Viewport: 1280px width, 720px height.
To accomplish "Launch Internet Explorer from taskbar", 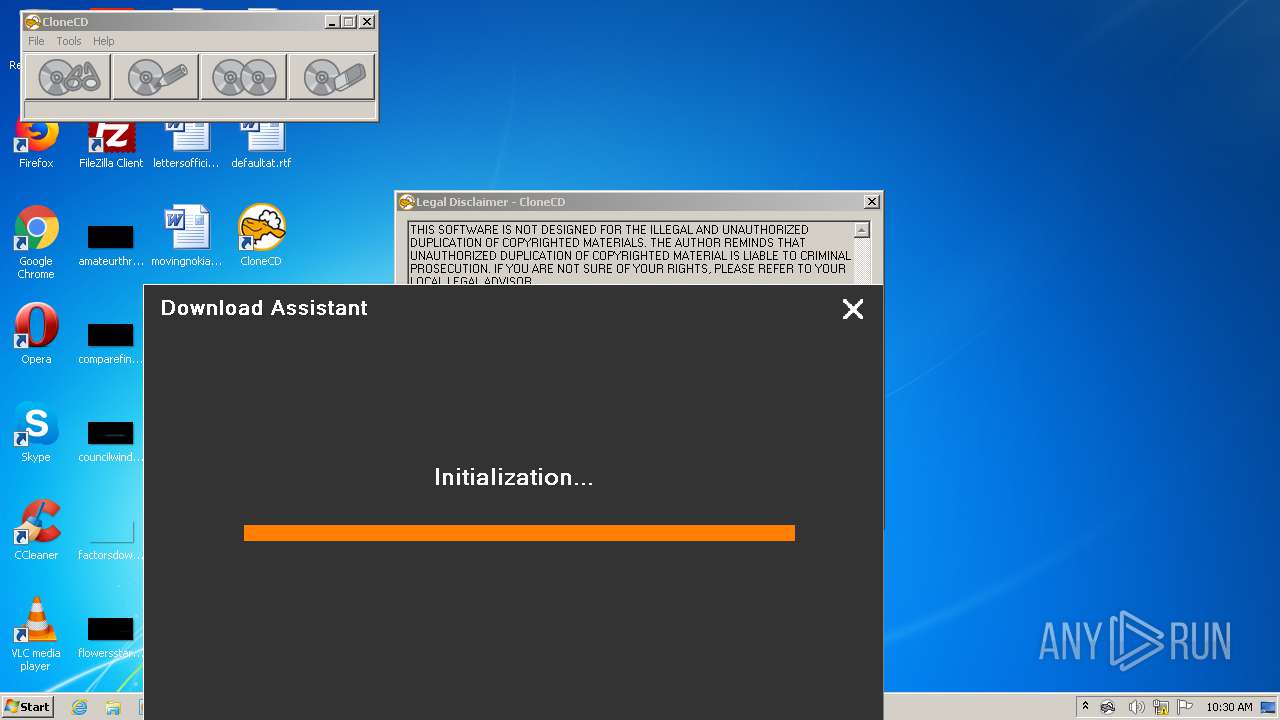I will click(80, 707).
